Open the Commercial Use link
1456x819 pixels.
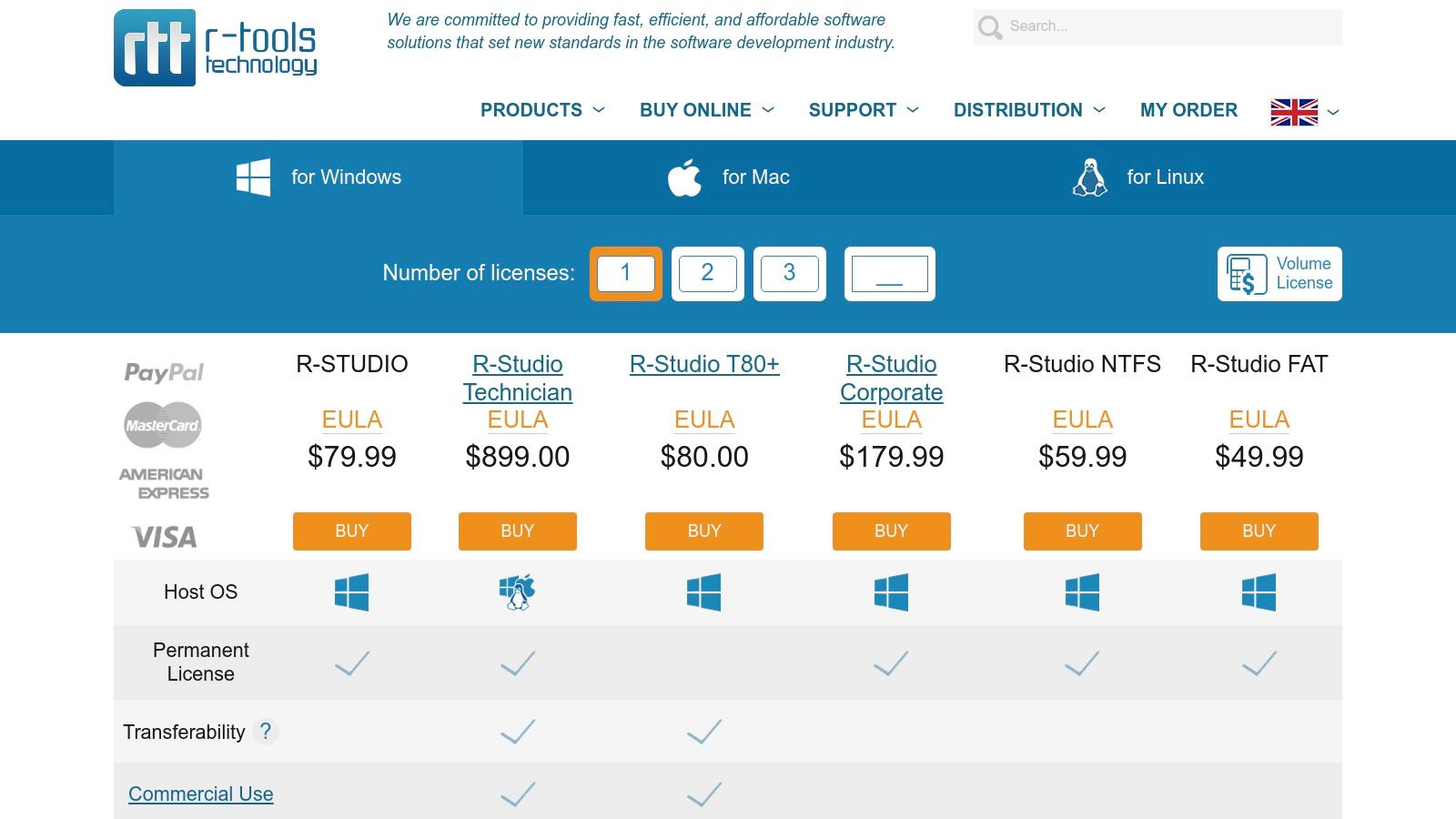coord(200,794)
